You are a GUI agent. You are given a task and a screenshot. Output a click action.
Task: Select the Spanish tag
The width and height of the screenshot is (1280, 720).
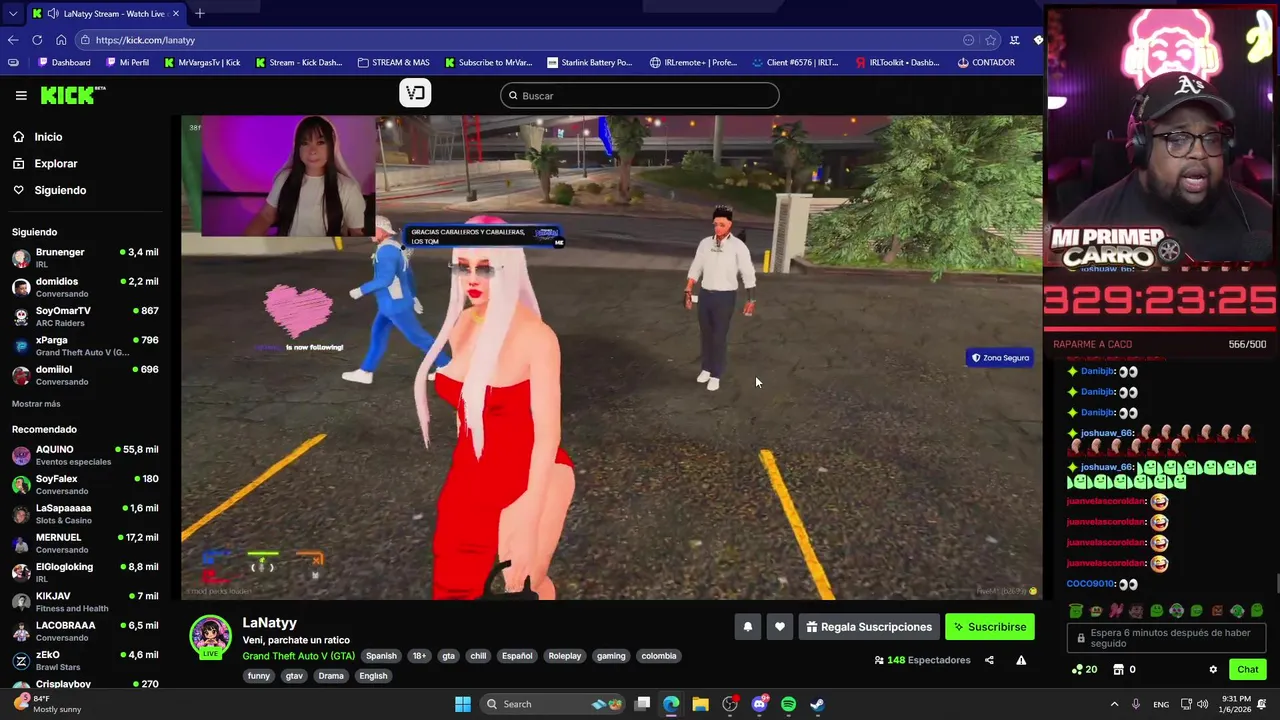point(381,656)
